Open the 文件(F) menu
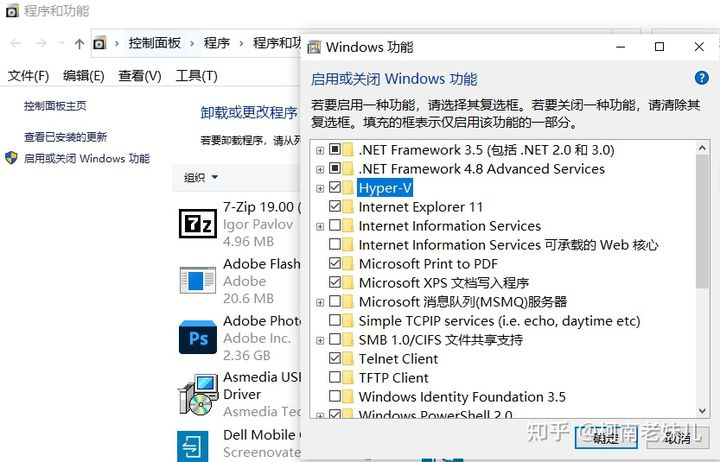Screen dimensions: 720x462 (x=28, y=76)
